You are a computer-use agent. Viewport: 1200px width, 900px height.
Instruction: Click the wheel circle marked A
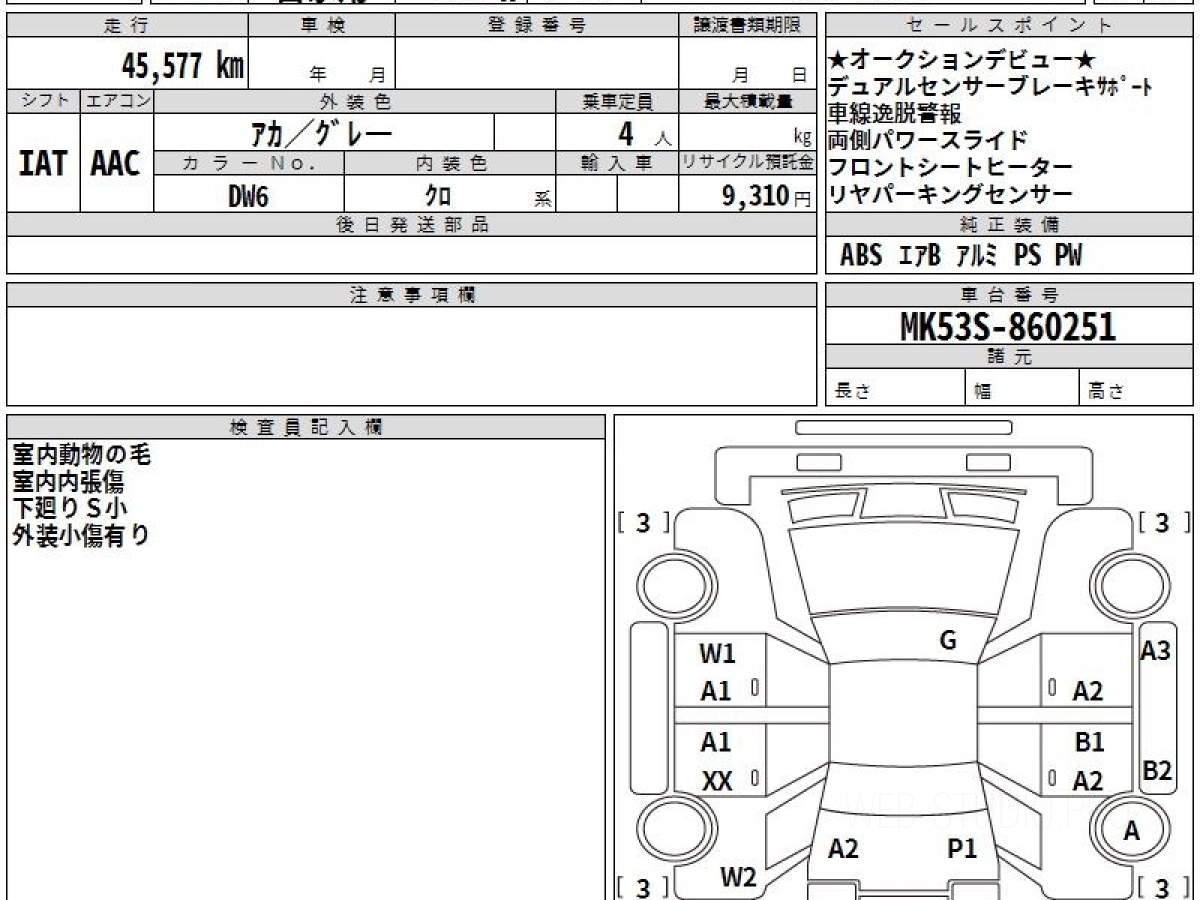point(1132,830)
